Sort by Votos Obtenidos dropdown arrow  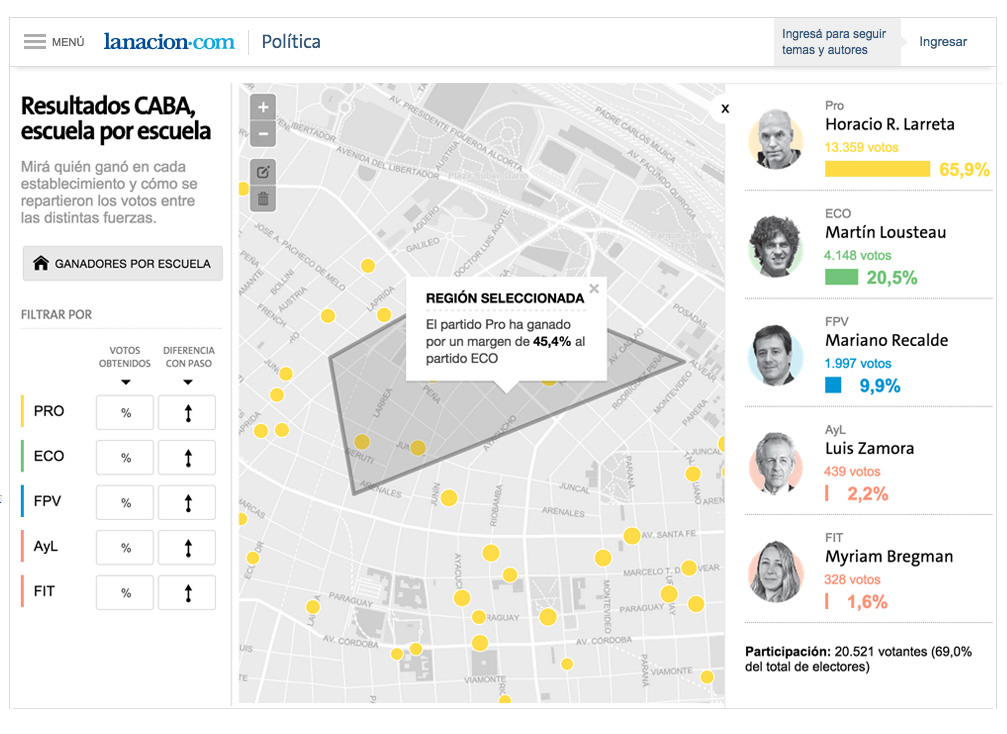(x=125, y=382)
